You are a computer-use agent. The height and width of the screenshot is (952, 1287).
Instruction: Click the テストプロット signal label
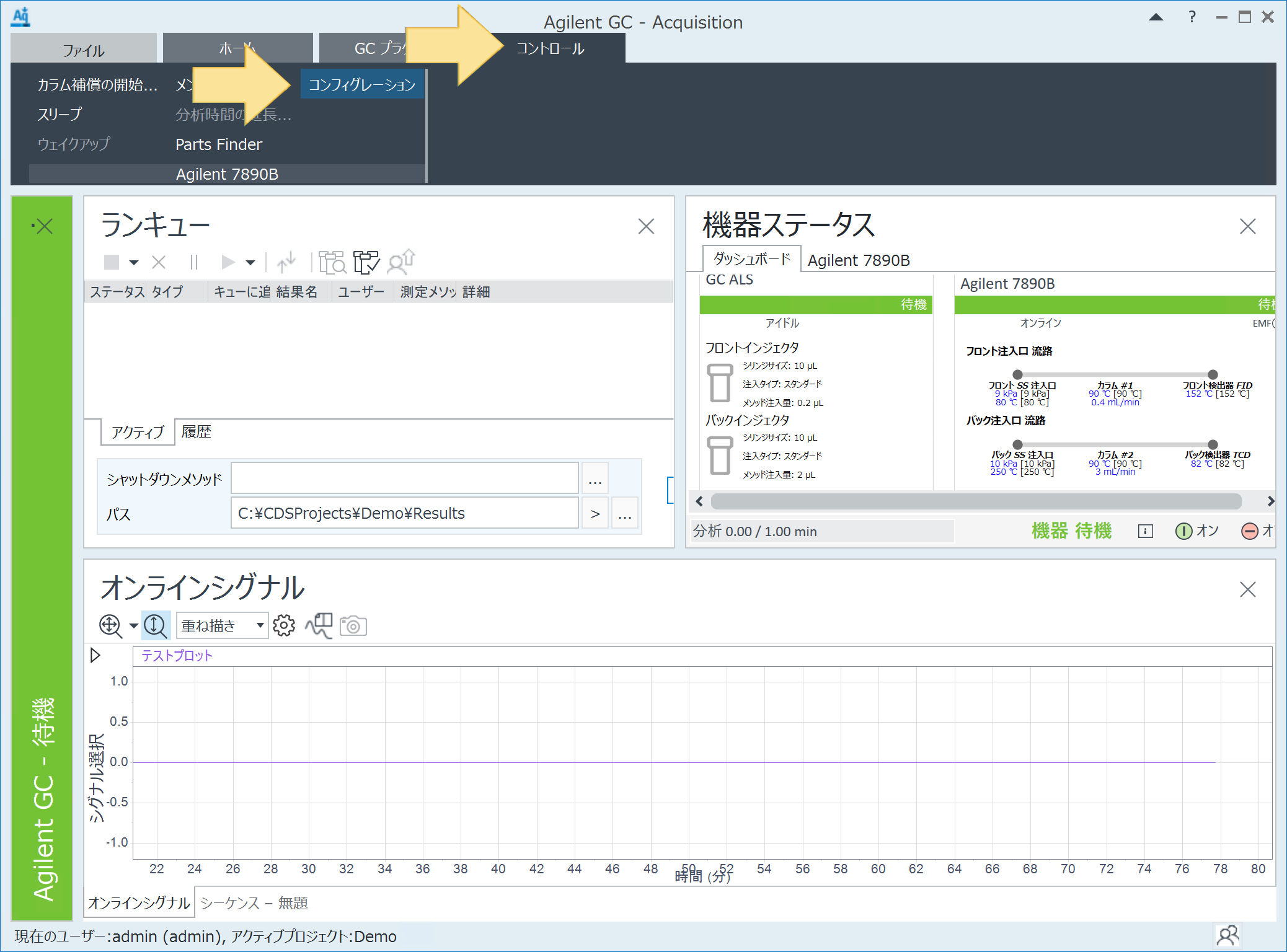[177, 656]
